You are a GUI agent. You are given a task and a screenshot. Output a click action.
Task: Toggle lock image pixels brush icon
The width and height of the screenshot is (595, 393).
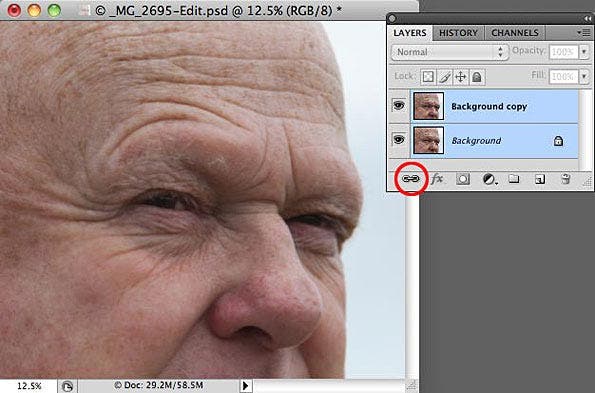click(x=444, y=77)
